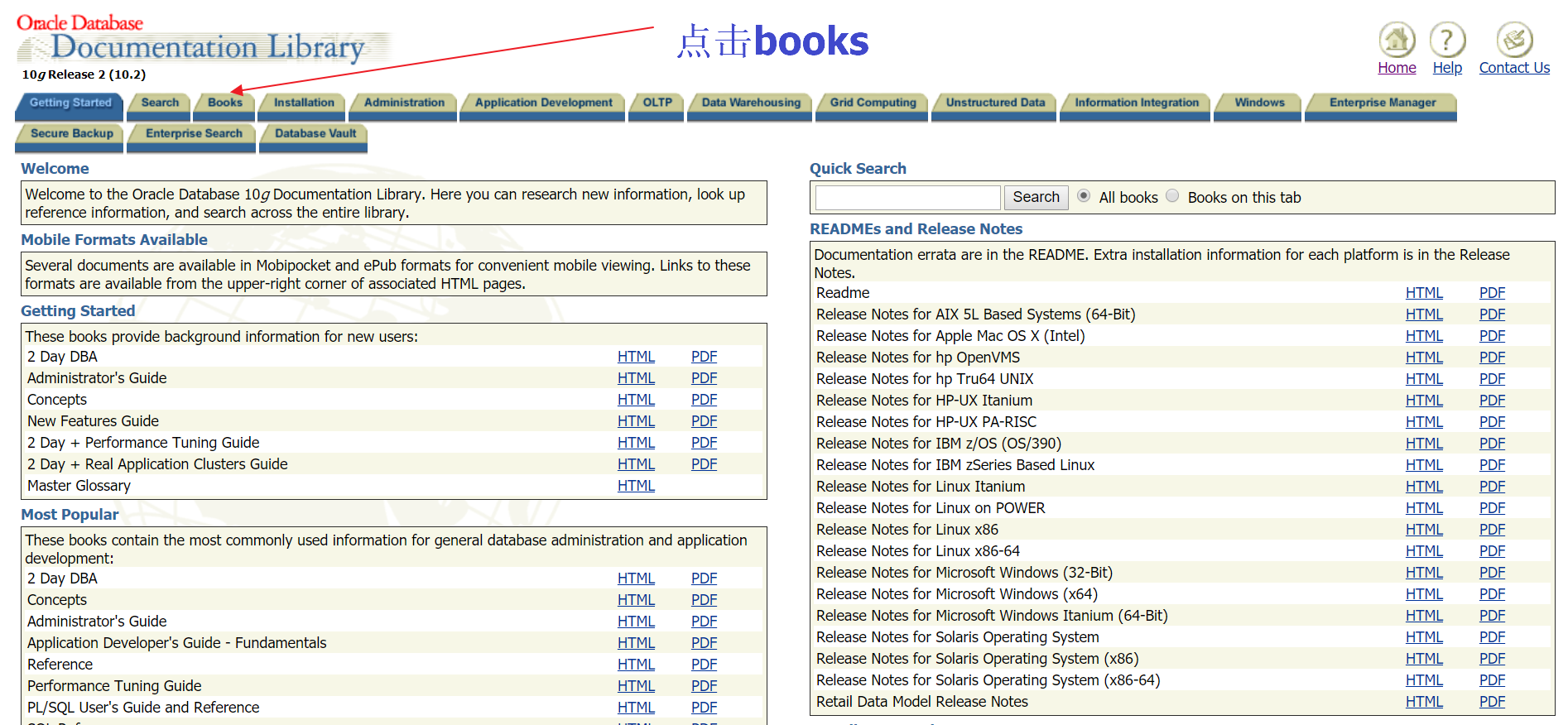
Task: Click the Search button in Quick Search
Action: point(1036,197)
